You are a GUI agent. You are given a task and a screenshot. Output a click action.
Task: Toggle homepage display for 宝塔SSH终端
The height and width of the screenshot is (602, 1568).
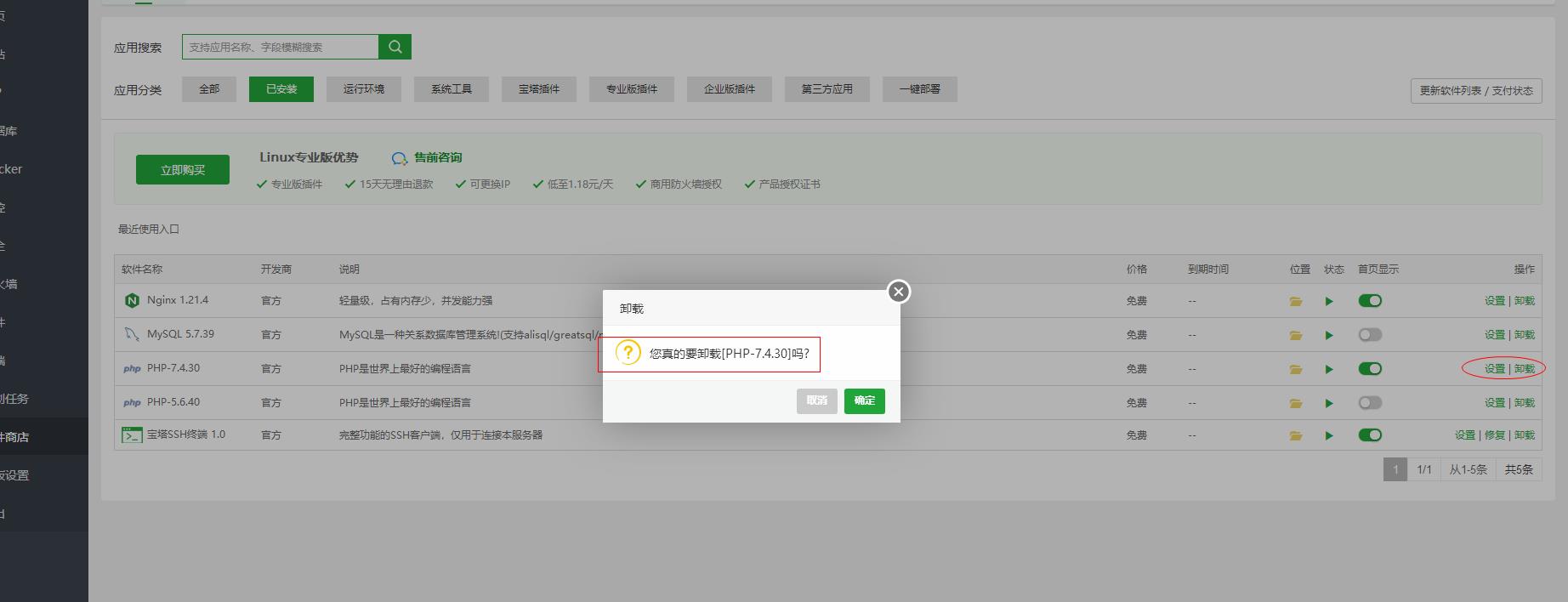tap(1370, 434)
